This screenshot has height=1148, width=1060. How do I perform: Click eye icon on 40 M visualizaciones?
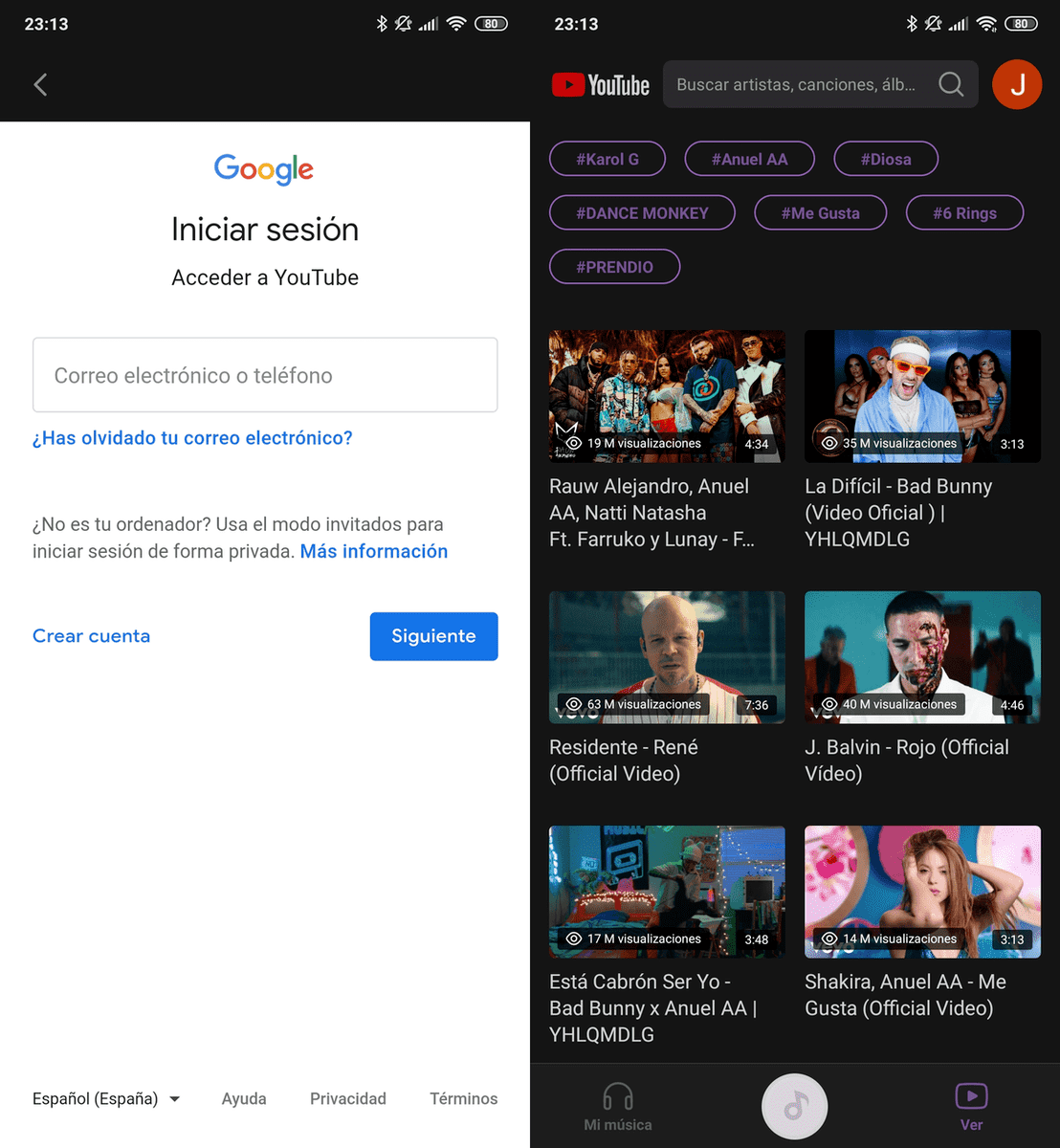[x=829, y=704]
